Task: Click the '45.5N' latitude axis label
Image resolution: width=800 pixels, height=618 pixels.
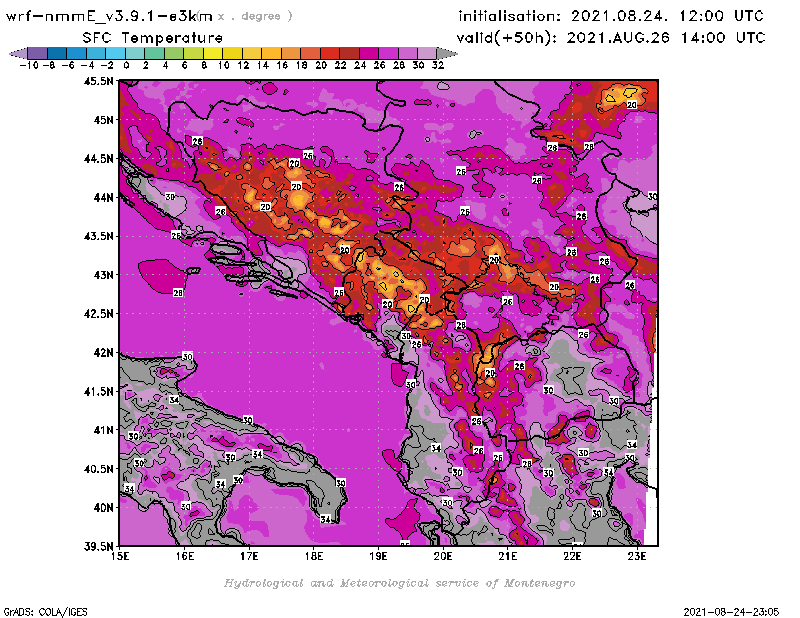Action: click(x=98, y=81)
